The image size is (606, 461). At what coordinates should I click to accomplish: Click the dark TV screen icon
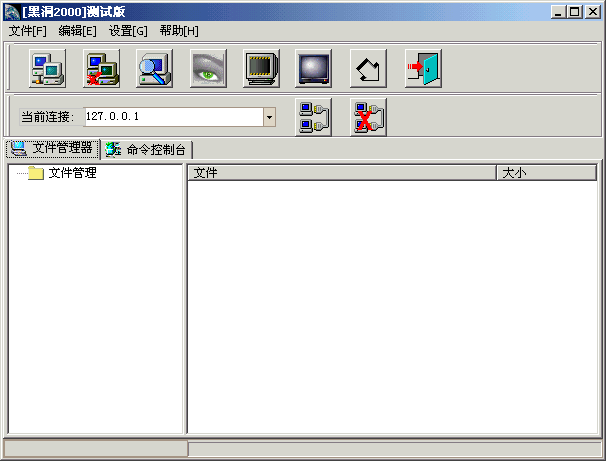pyautogui.click(x=314, y=68)
